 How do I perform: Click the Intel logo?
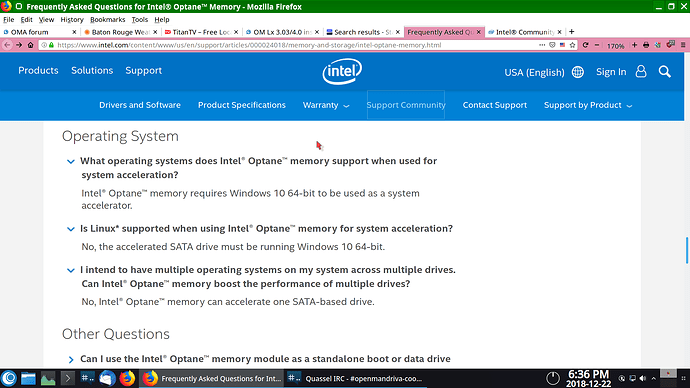coord(342,71)
